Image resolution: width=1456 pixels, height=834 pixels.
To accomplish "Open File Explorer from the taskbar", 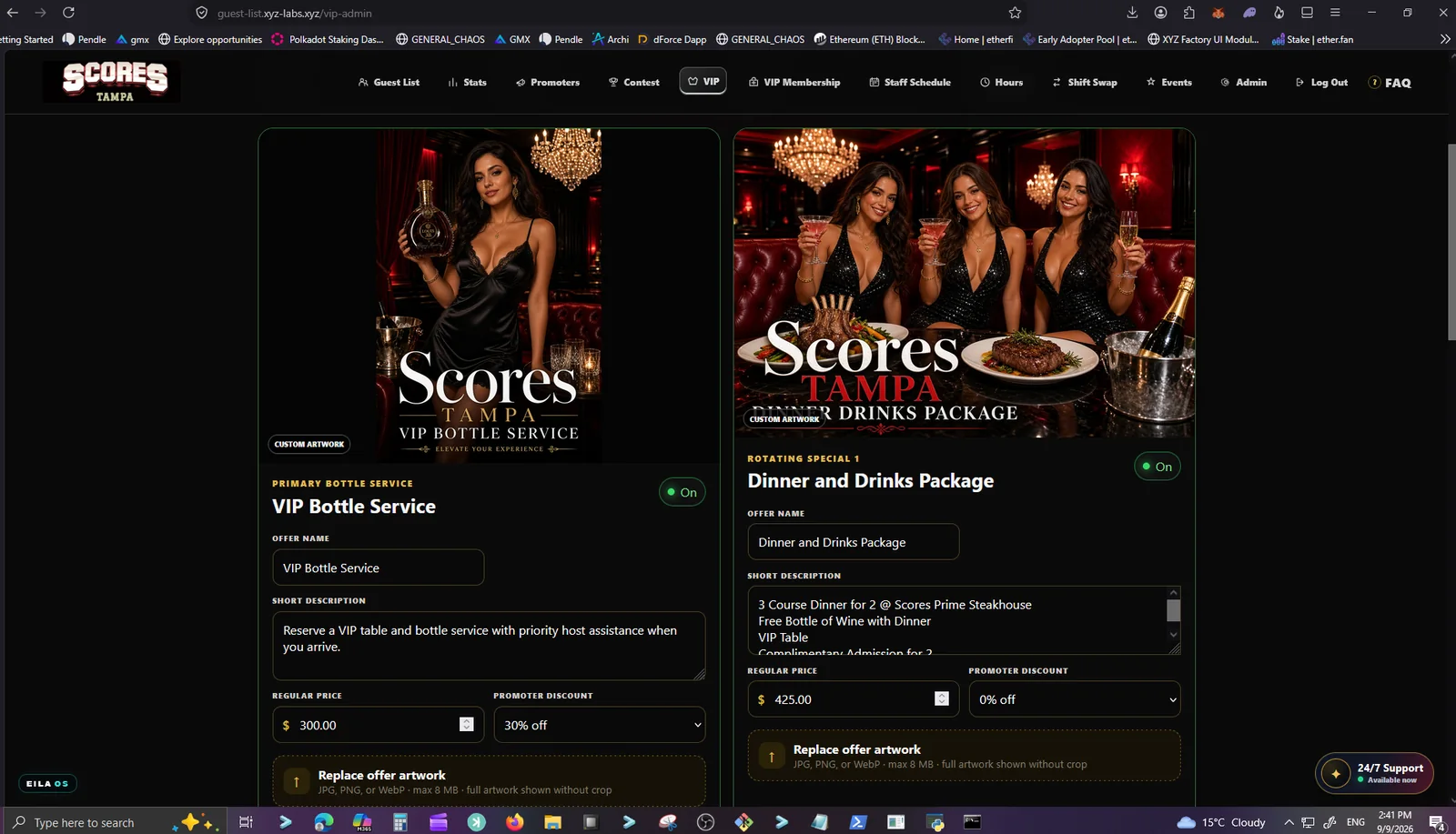I will click(x=552, y=822).
